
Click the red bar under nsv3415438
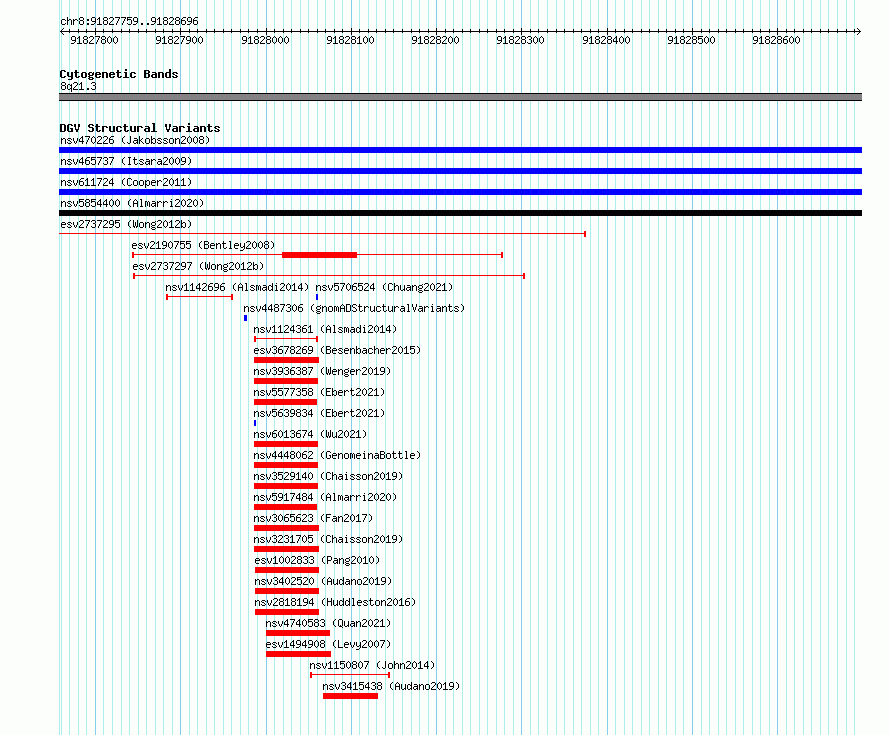pos(350,696)
